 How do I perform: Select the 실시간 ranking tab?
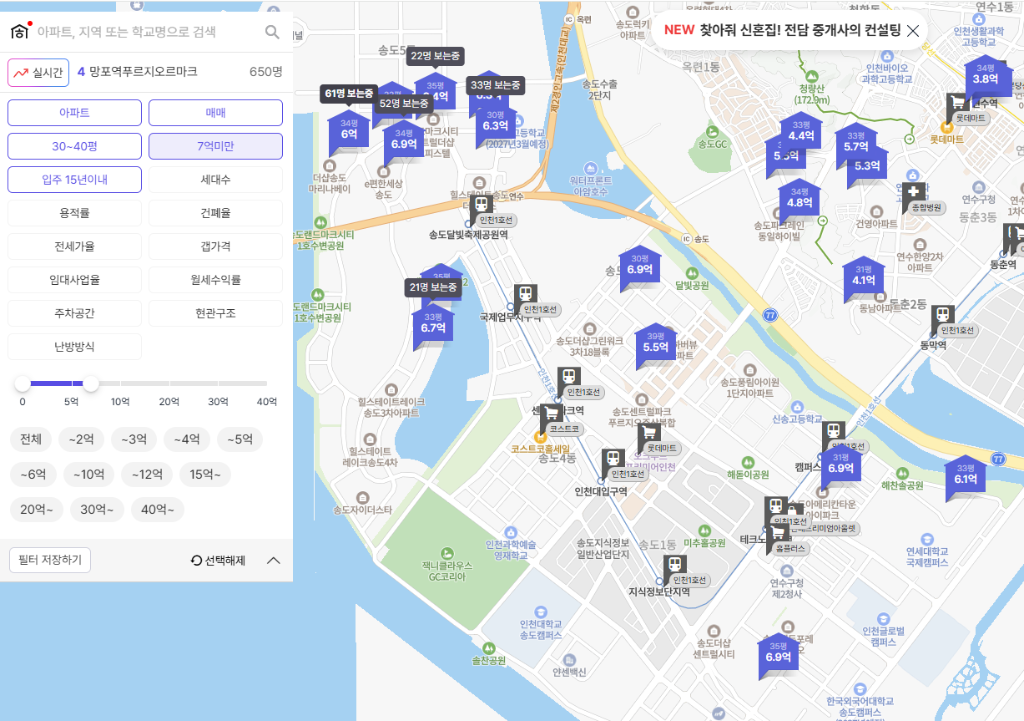39,72
